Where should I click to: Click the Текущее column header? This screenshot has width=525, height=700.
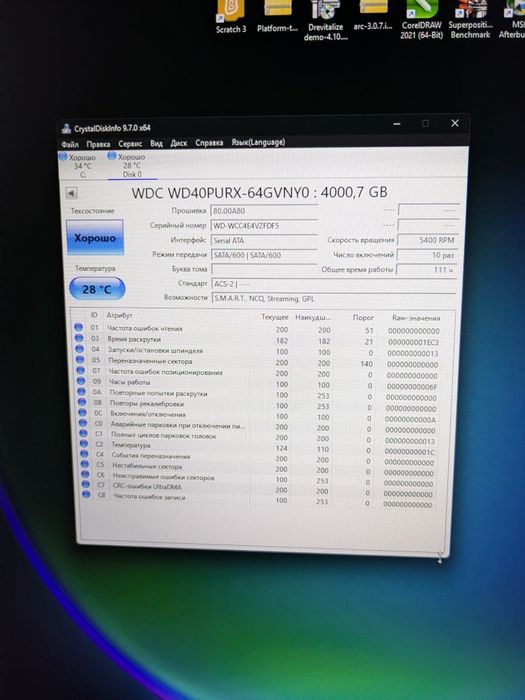[275, 317]
